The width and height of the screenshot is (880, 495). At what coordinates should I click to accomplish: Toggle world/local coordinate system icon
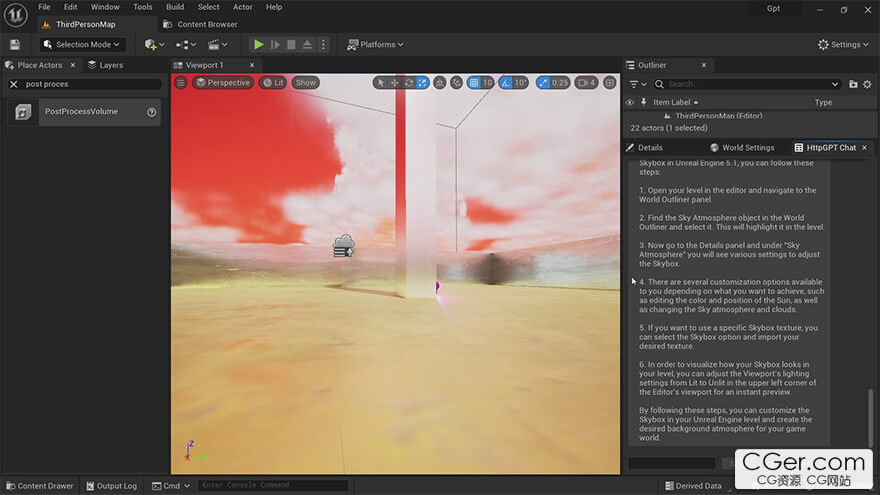pos(440,82)
